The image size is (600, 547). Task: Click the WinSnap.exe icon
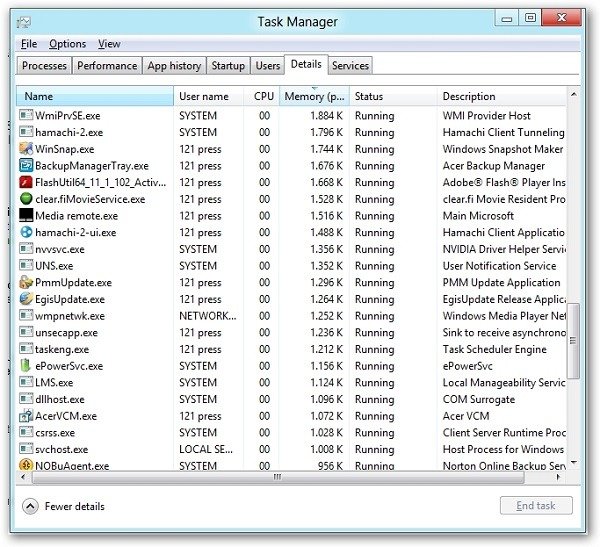pos(26,149)
